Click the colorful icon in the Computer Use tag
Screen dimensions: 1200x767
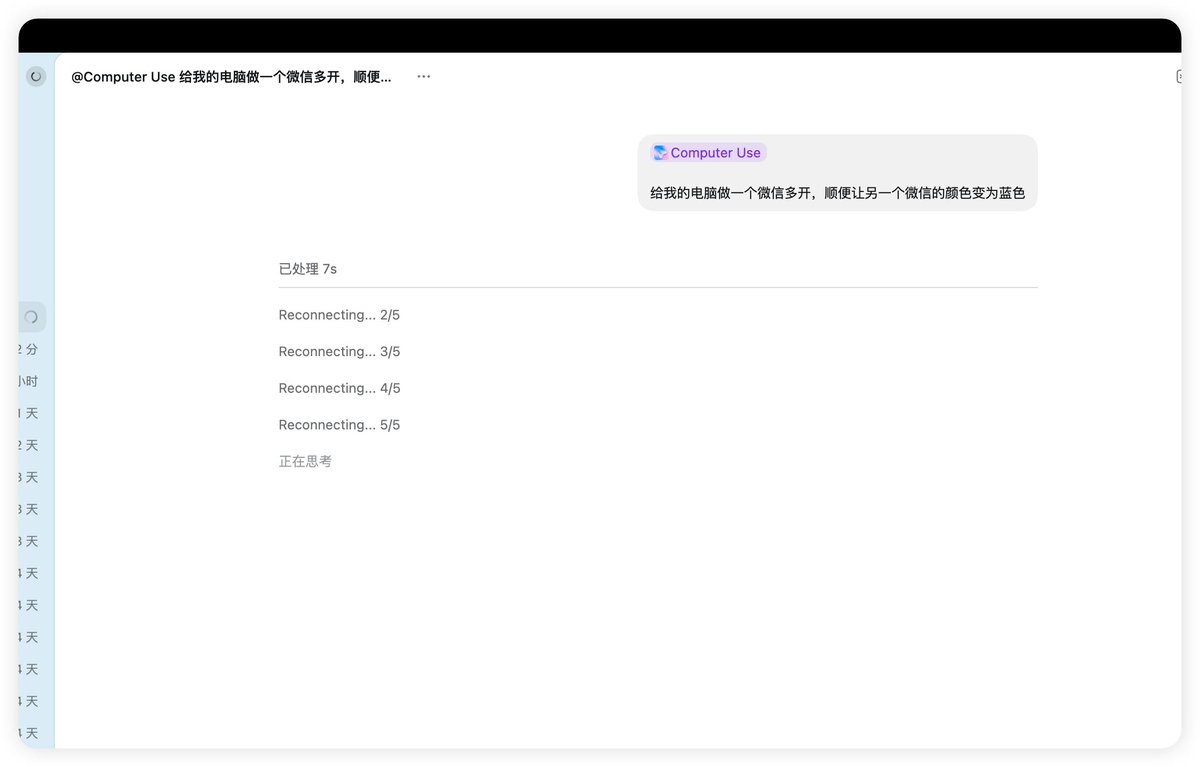click(x=660, y=153)
